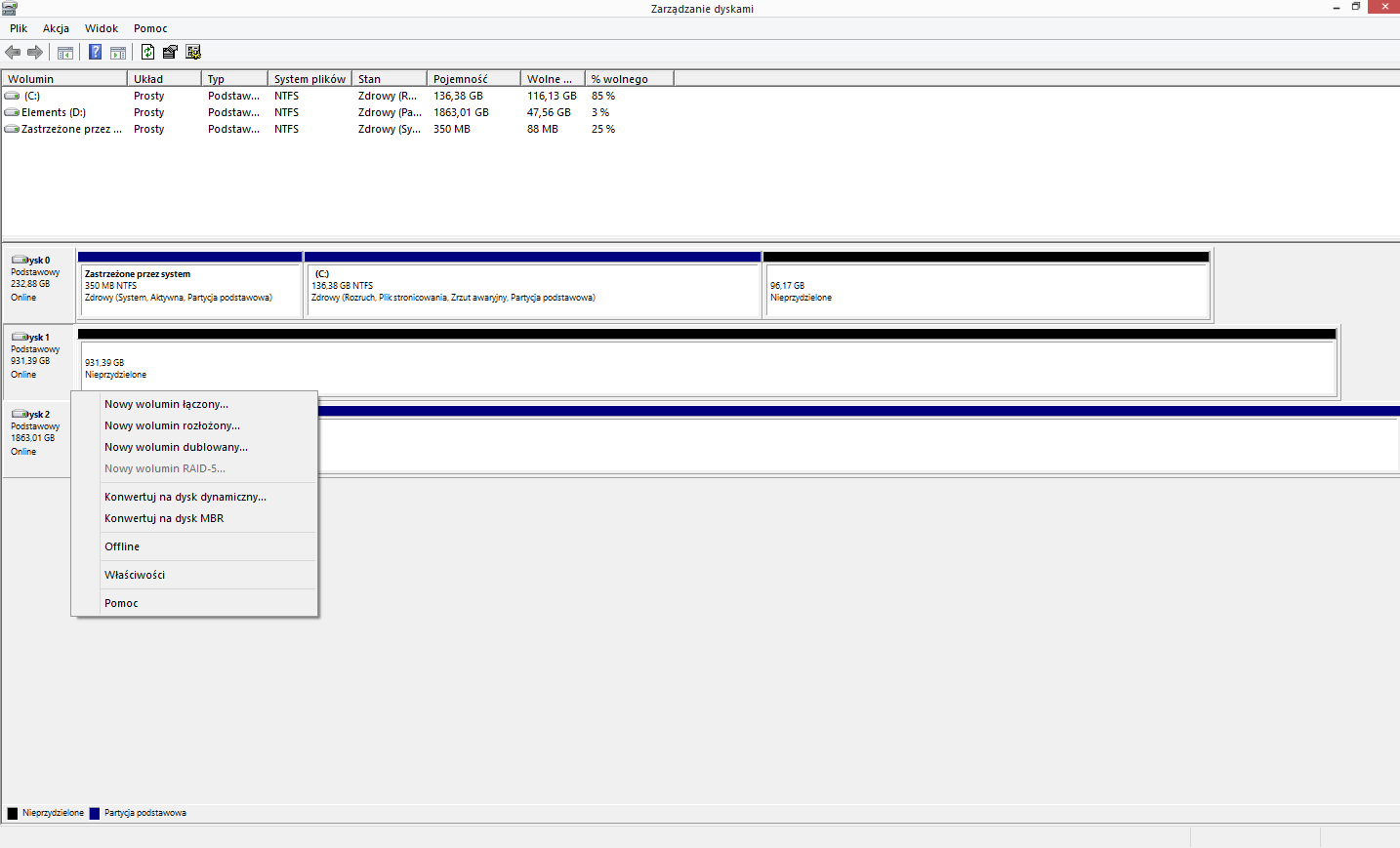This screenshot has width=1400, height=848.
Task: Select the 'Zastrzeżone przez ...' volume name in list
Action: (71, 129)
